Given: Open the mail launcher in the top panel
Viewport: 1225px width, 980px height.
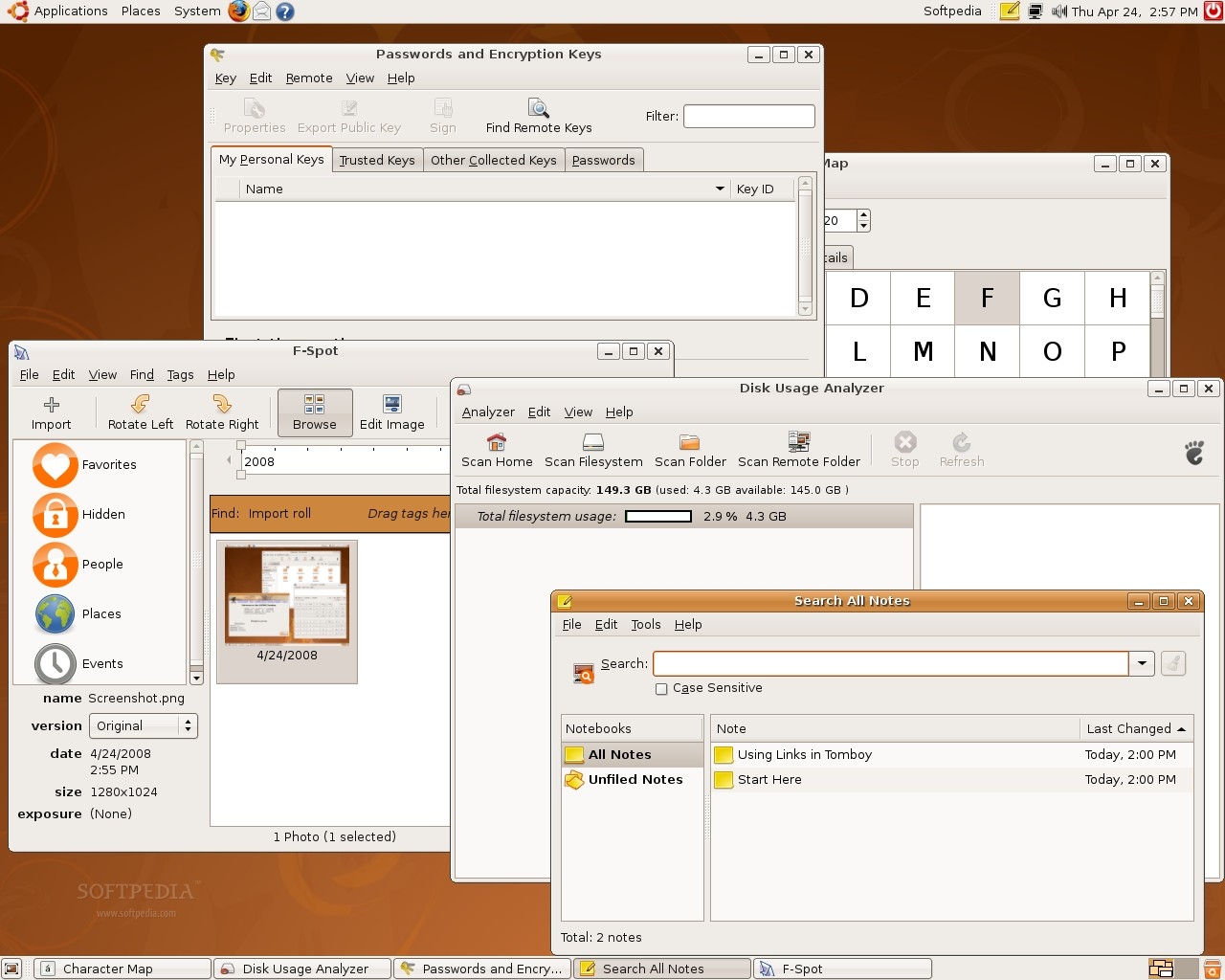Looking at the screenshot, I should [x=261, y=11].
